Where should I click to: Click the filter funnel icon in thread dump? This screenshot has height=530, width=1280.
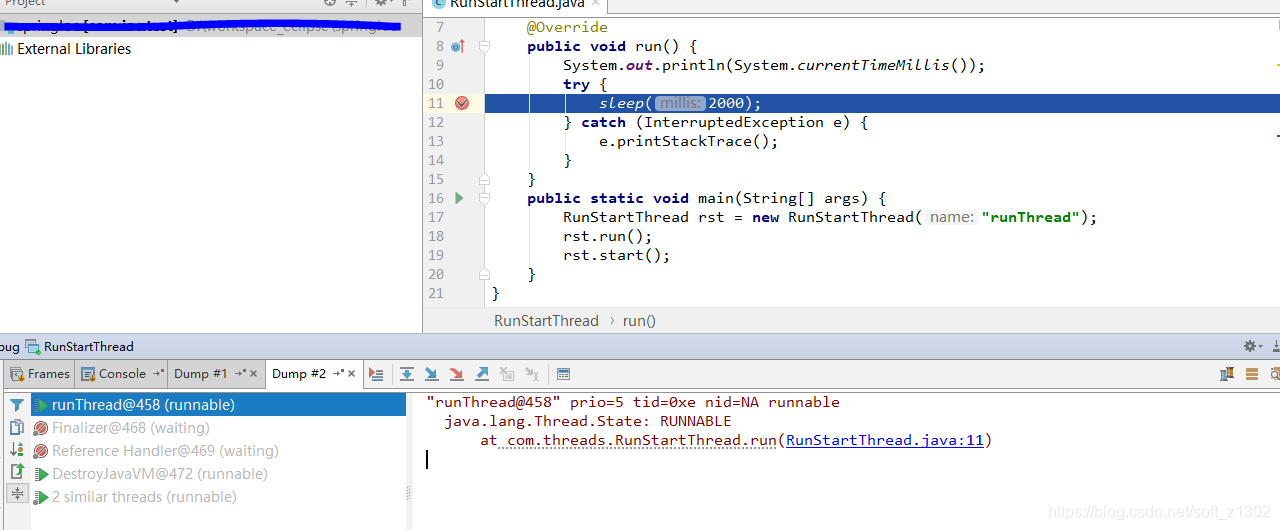[17, 405]
